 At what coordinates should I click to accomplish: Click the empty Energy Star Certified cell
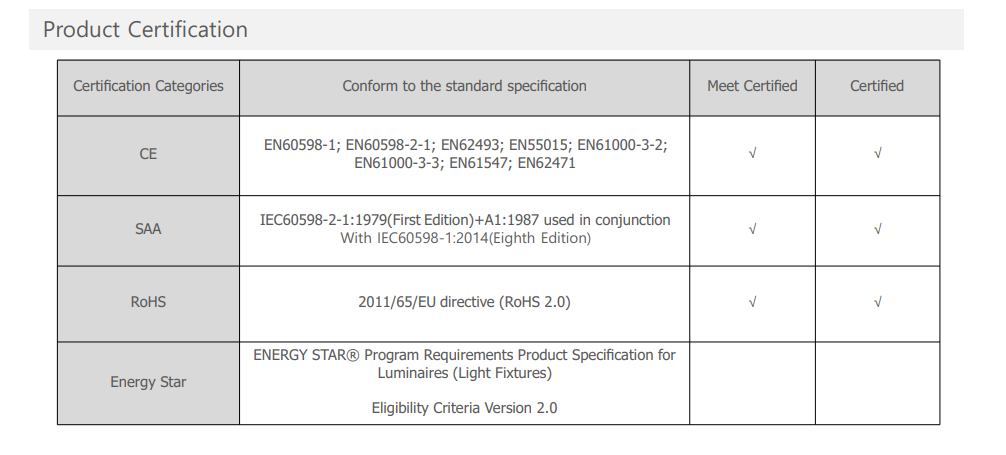point(878,383)
